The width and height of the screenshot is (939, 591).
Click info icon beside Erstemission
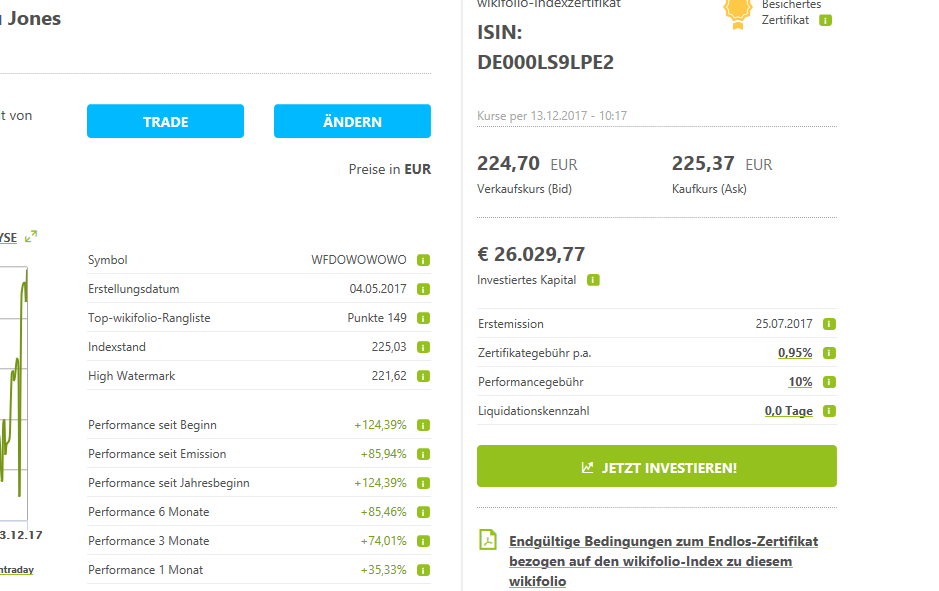click(x=828, y=324)
